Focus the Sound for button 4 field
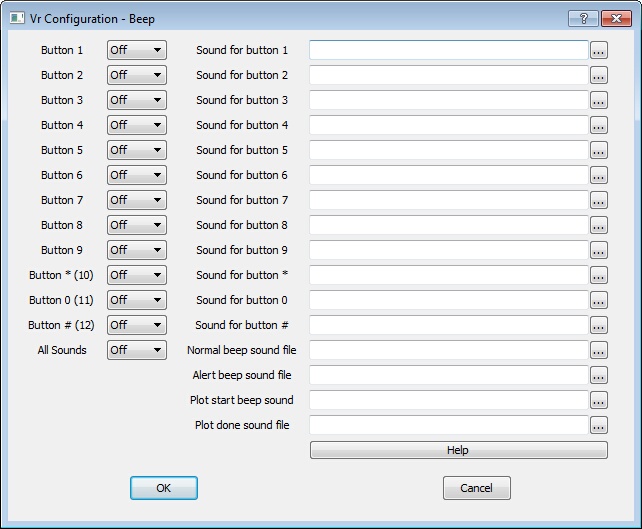The image size is (642, 529). point(449,125)
